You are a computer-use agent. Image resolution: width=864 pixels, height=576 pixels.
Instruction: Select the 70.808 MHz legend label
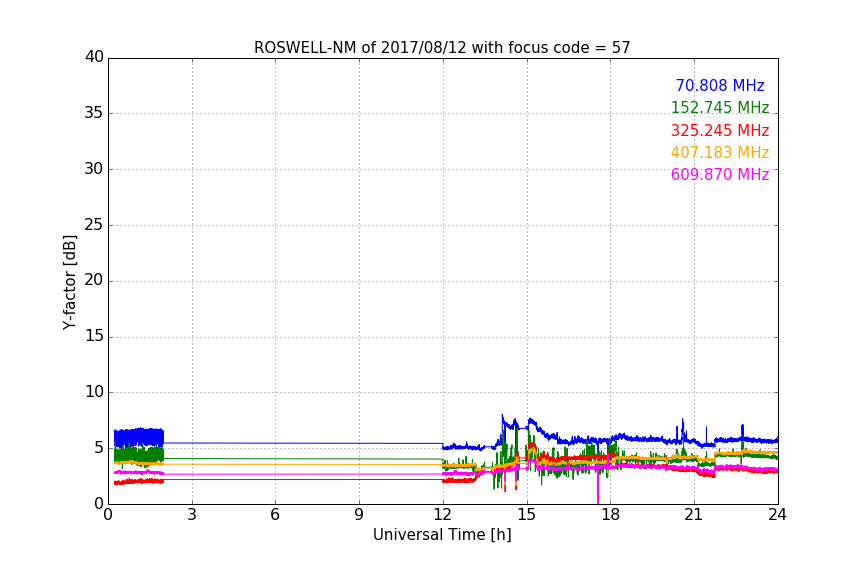click(x=720, y=85)
